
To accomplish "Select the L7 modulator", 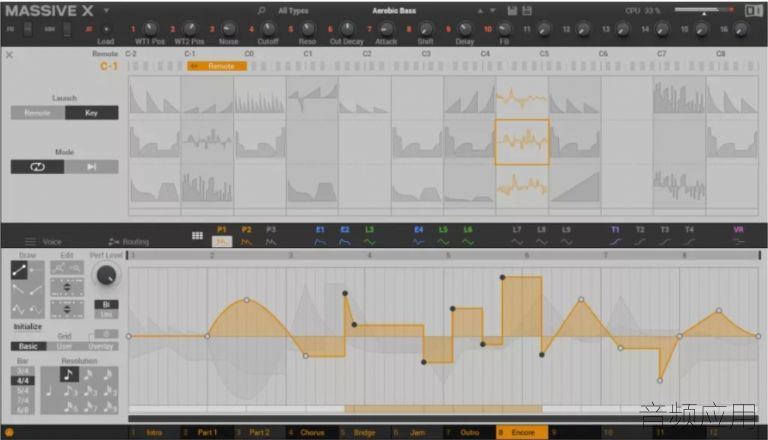I will pyautogui.click(x=517, y=236).
